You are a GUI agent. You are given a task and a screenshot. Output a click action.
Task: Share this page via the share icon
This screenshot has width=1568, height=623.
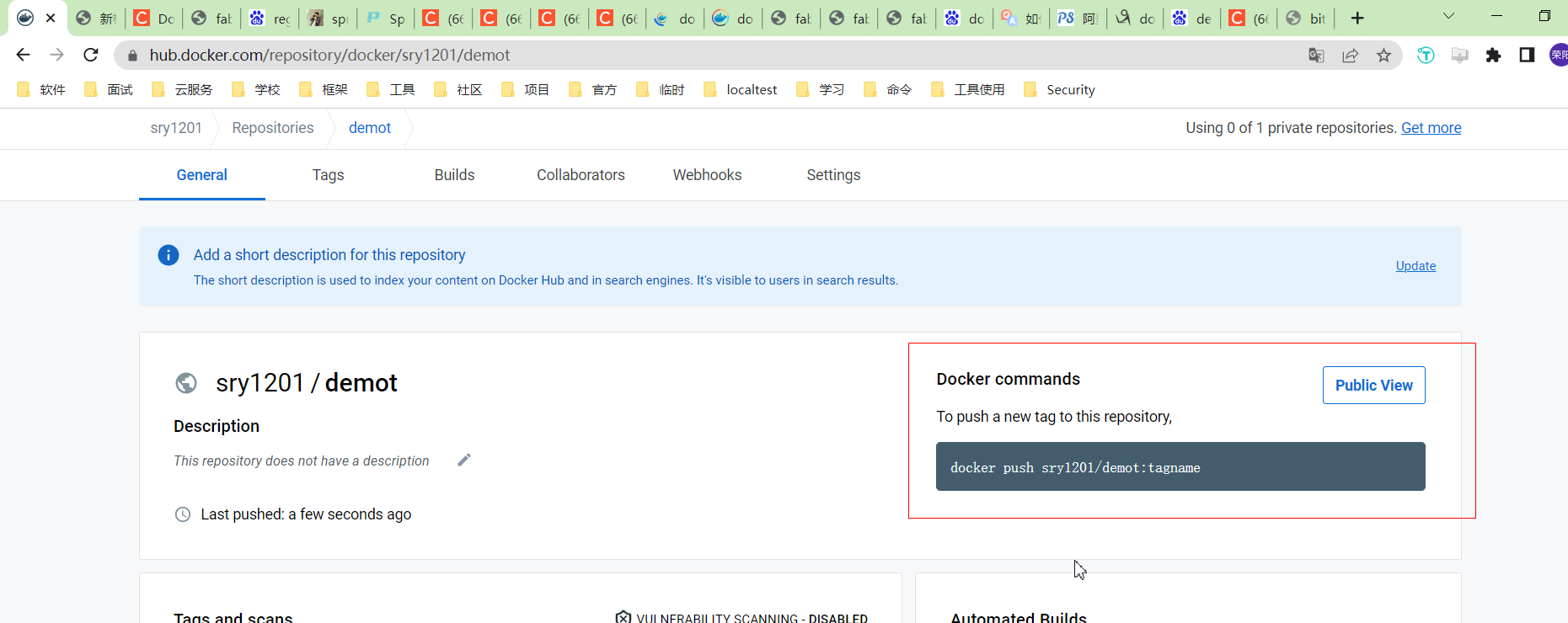(1350, 55)
